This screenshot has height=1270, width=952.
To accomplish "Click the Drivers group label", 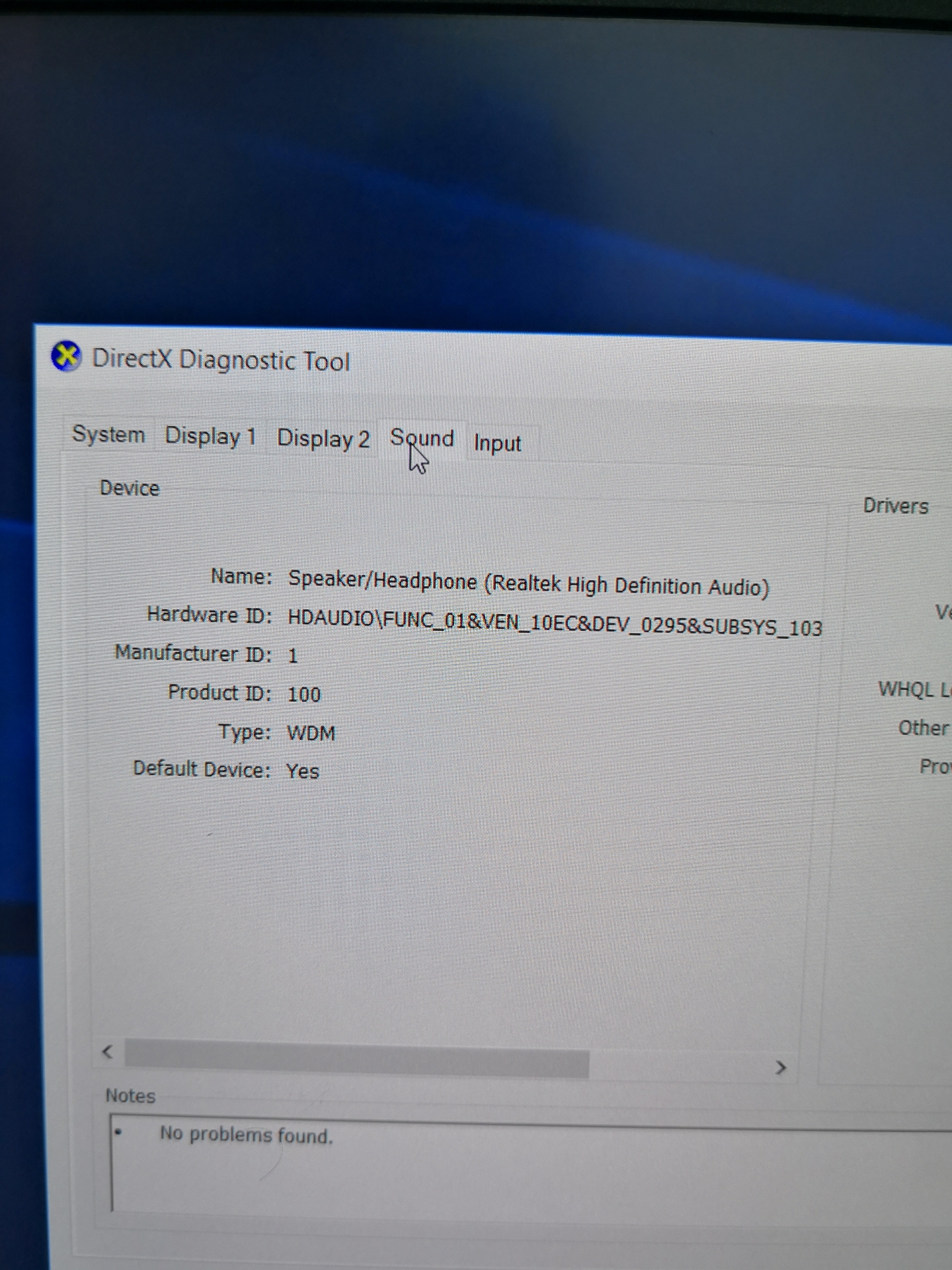I will coord(896,506).
